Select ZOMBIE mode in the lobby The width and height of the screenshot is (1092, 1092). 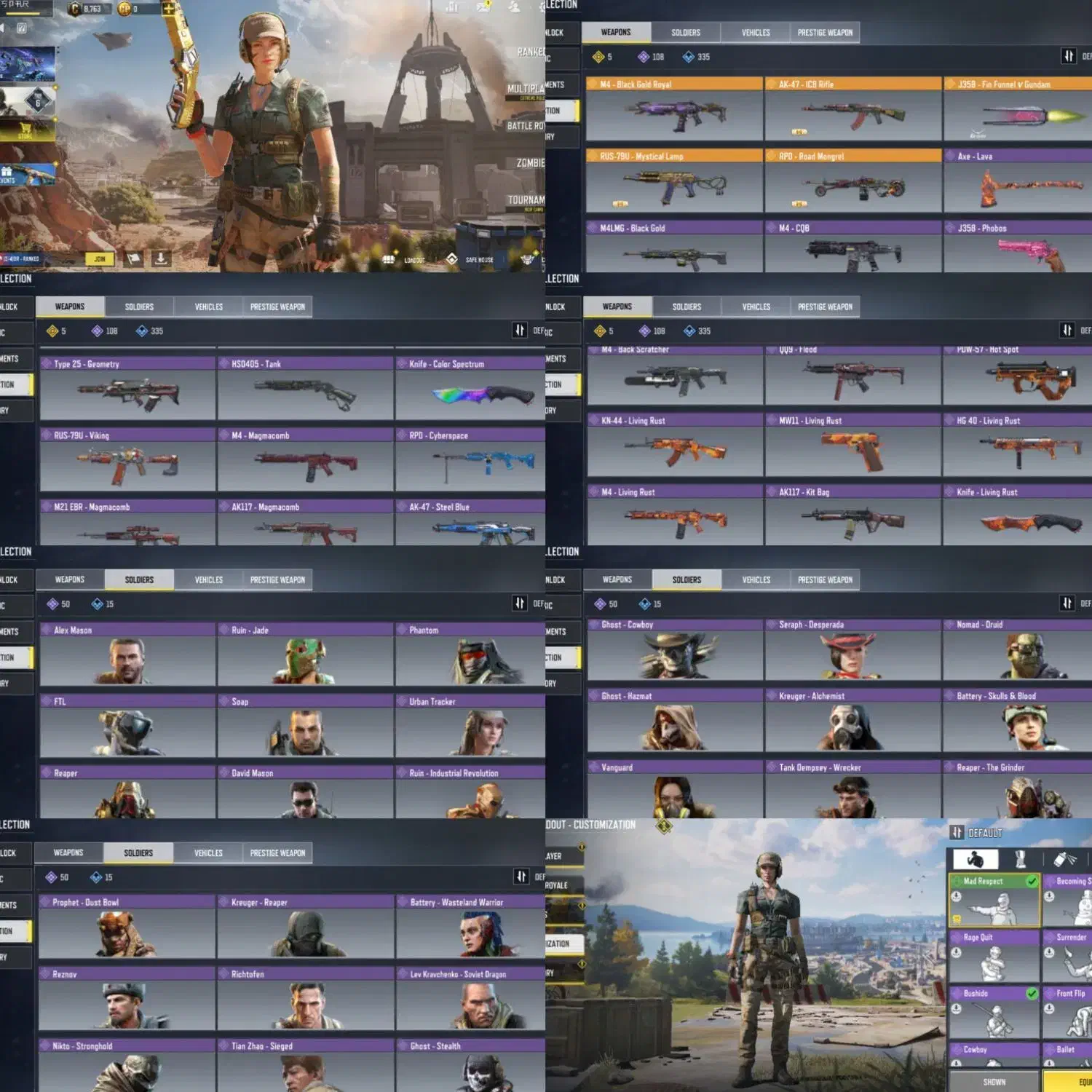coord(531,163)
